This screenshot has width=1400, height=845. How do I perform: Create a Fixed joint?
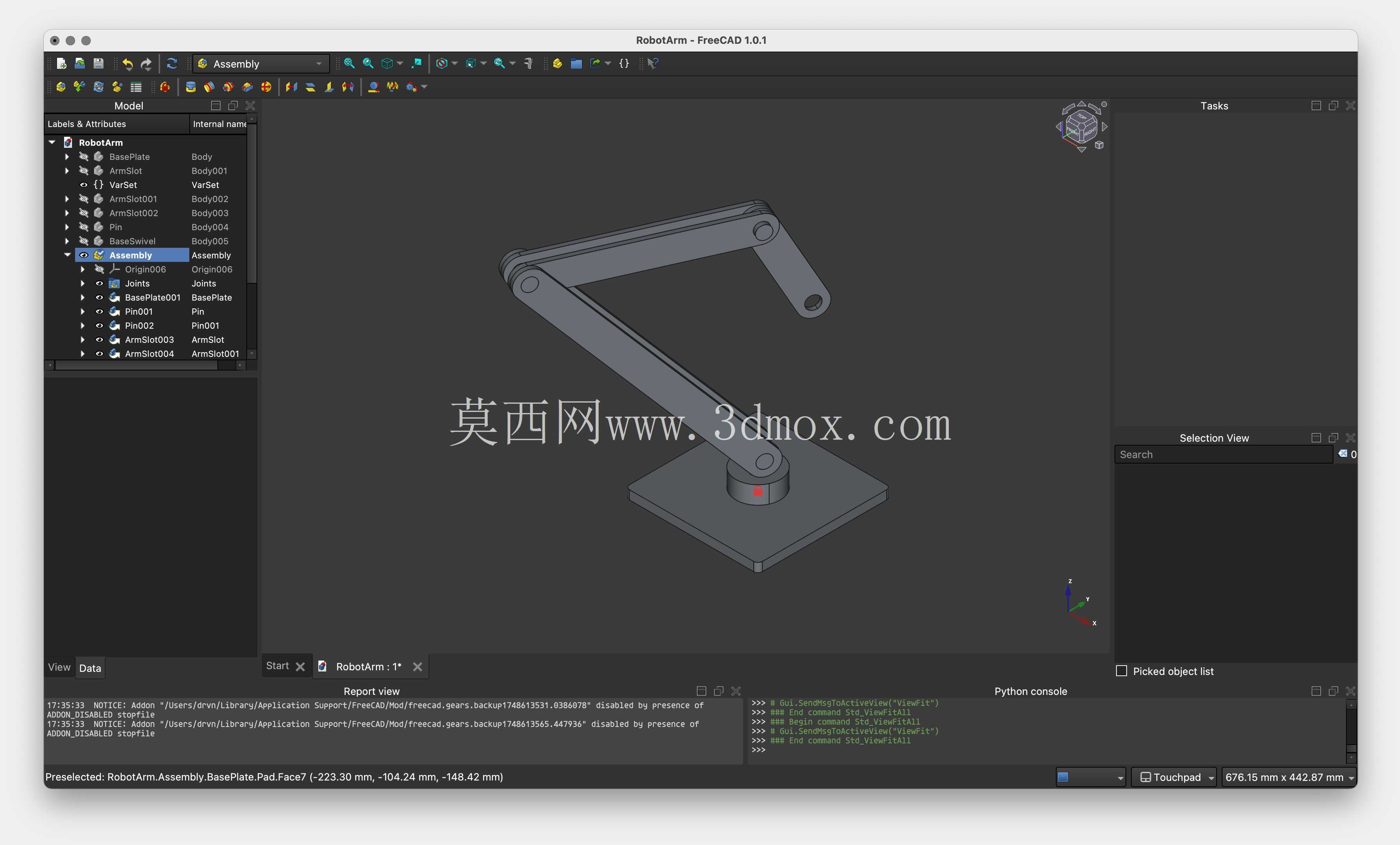point(190,87)
